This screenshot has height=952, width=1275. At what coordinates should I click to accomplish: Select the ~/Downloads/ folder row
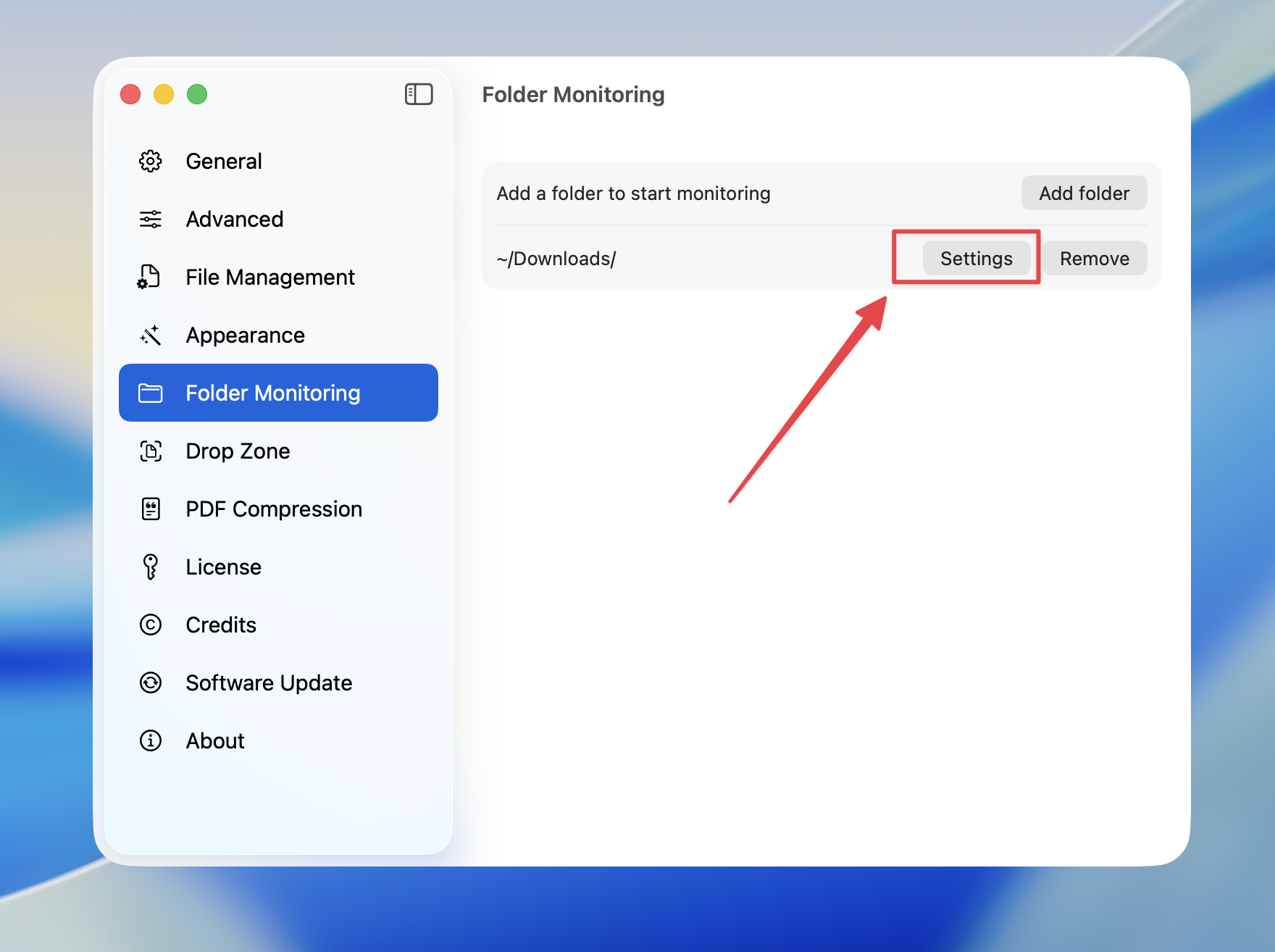[556, 258]
